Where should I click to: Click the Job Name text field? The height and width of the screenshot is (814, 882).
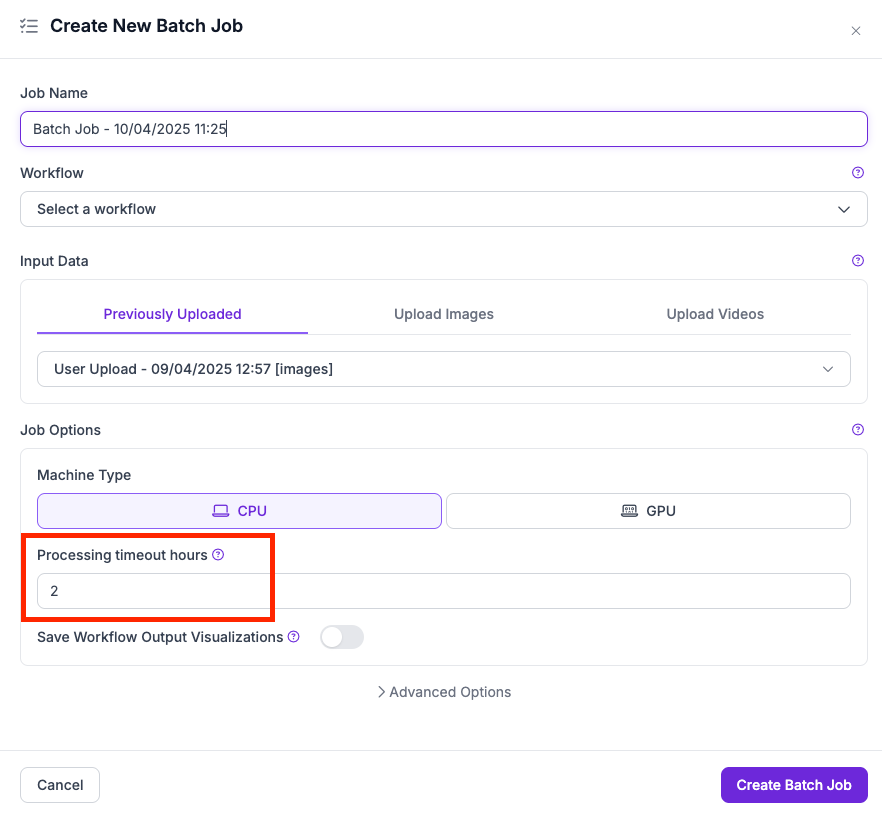pos(443,129)
